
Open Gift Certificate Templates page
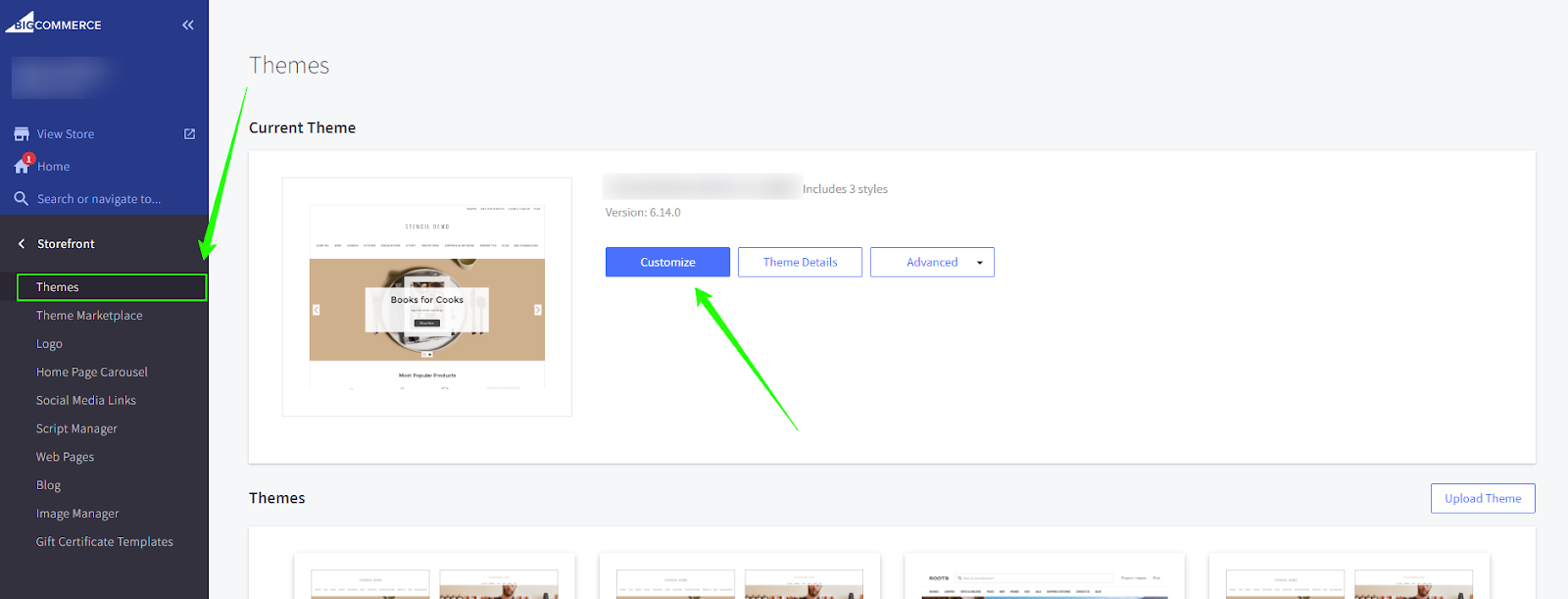tap(105, 542)
